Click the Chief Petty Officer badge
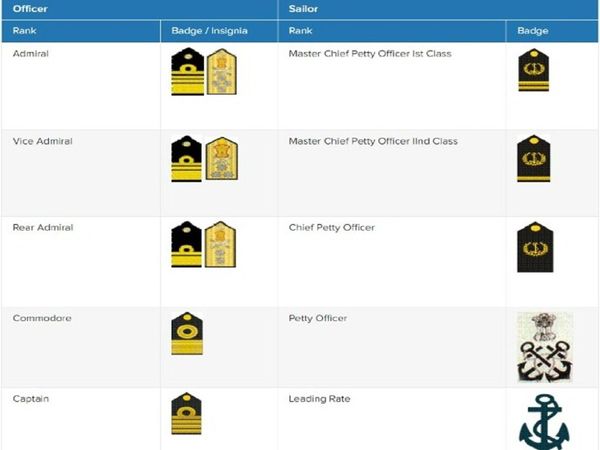The height and width of the screenshot is (450, 600). 533,247
